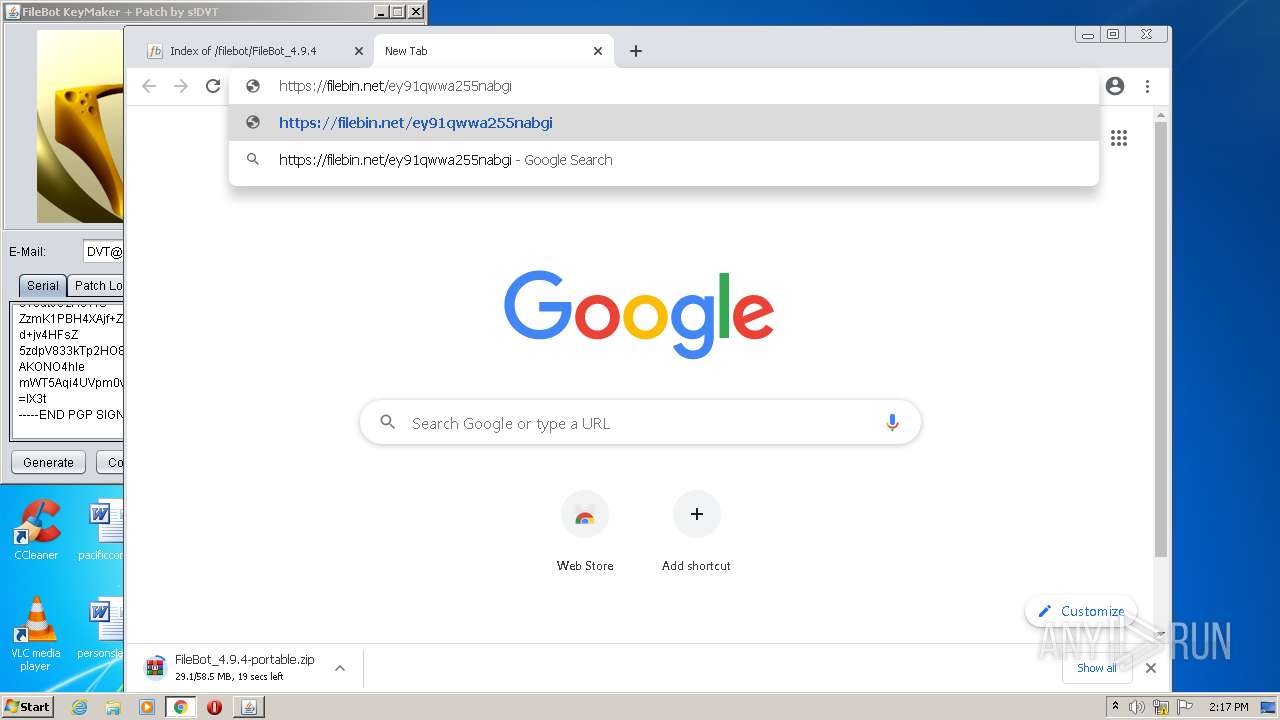The width and height of the screenshot is (1280, 720).
Task: Switch to the Java KeyMaker taskbar icon
Action: 248,707
